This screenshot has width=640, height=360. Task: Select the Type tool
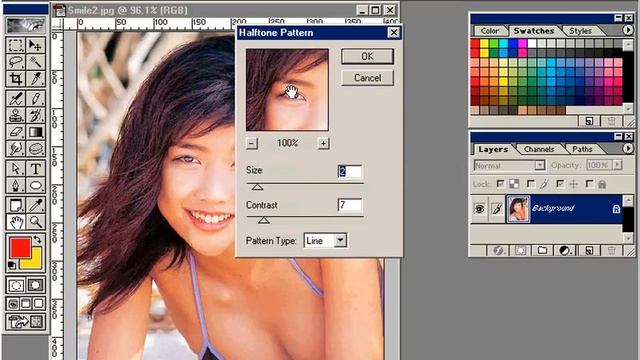click(x=36, y=168)
